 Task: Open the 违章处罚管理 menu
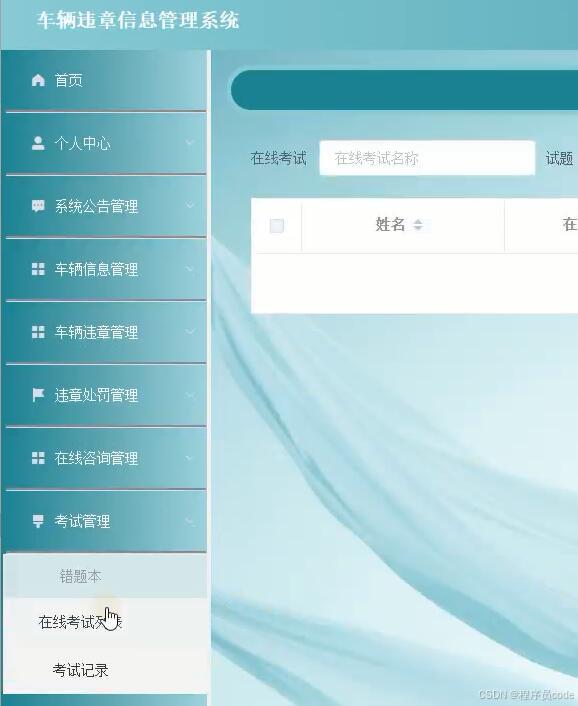106,395
